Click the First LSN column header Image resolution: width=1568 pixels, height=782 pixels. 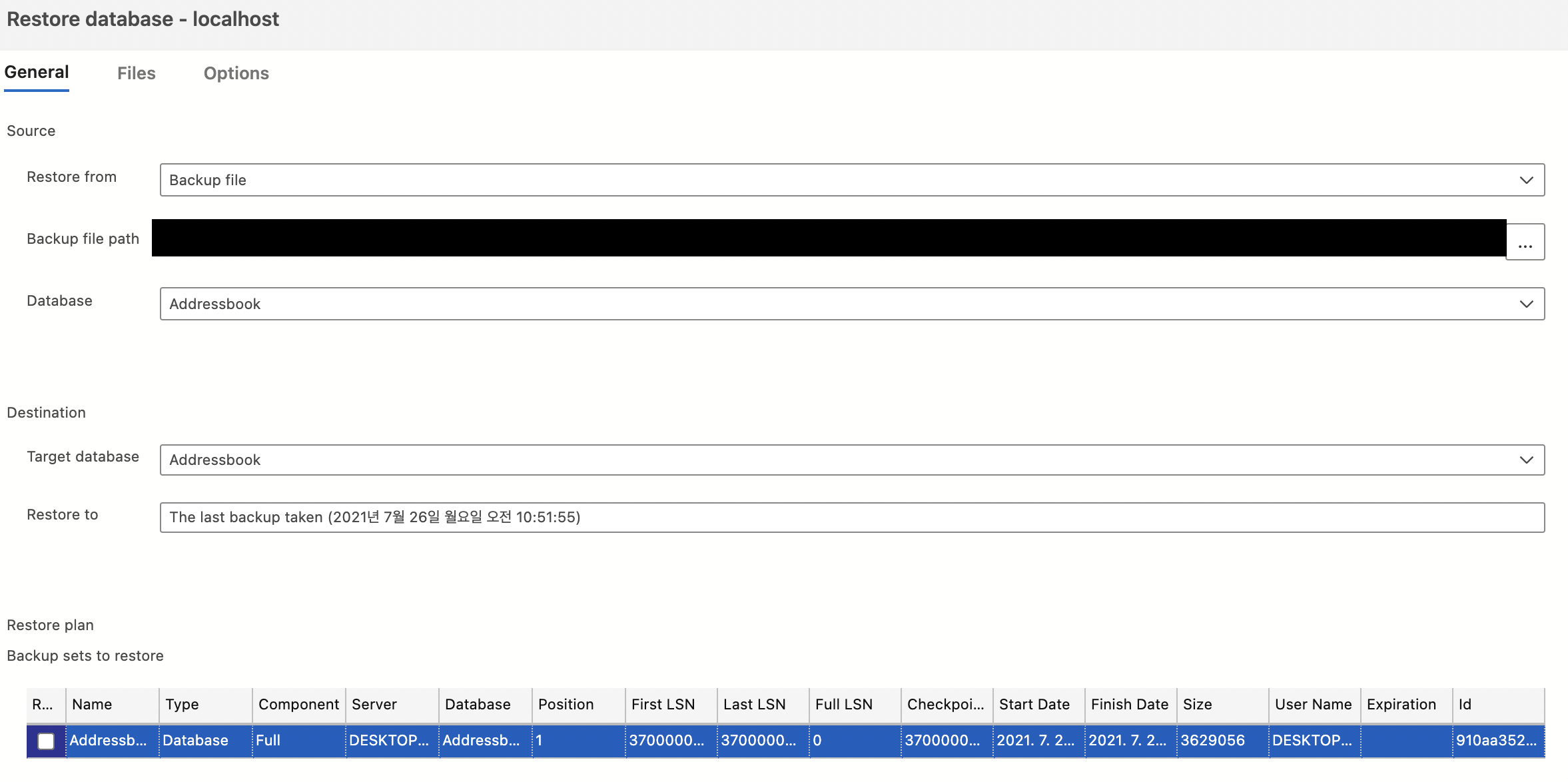pos(663,705)
